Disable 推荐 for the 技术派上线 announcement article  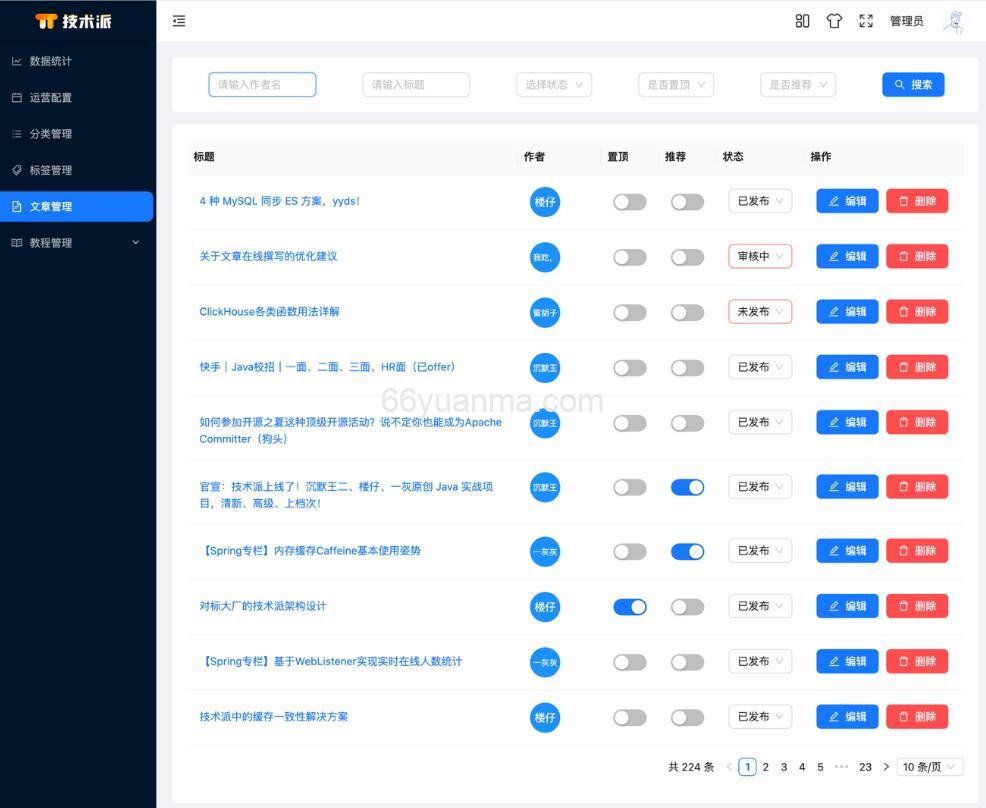point(687,487)
